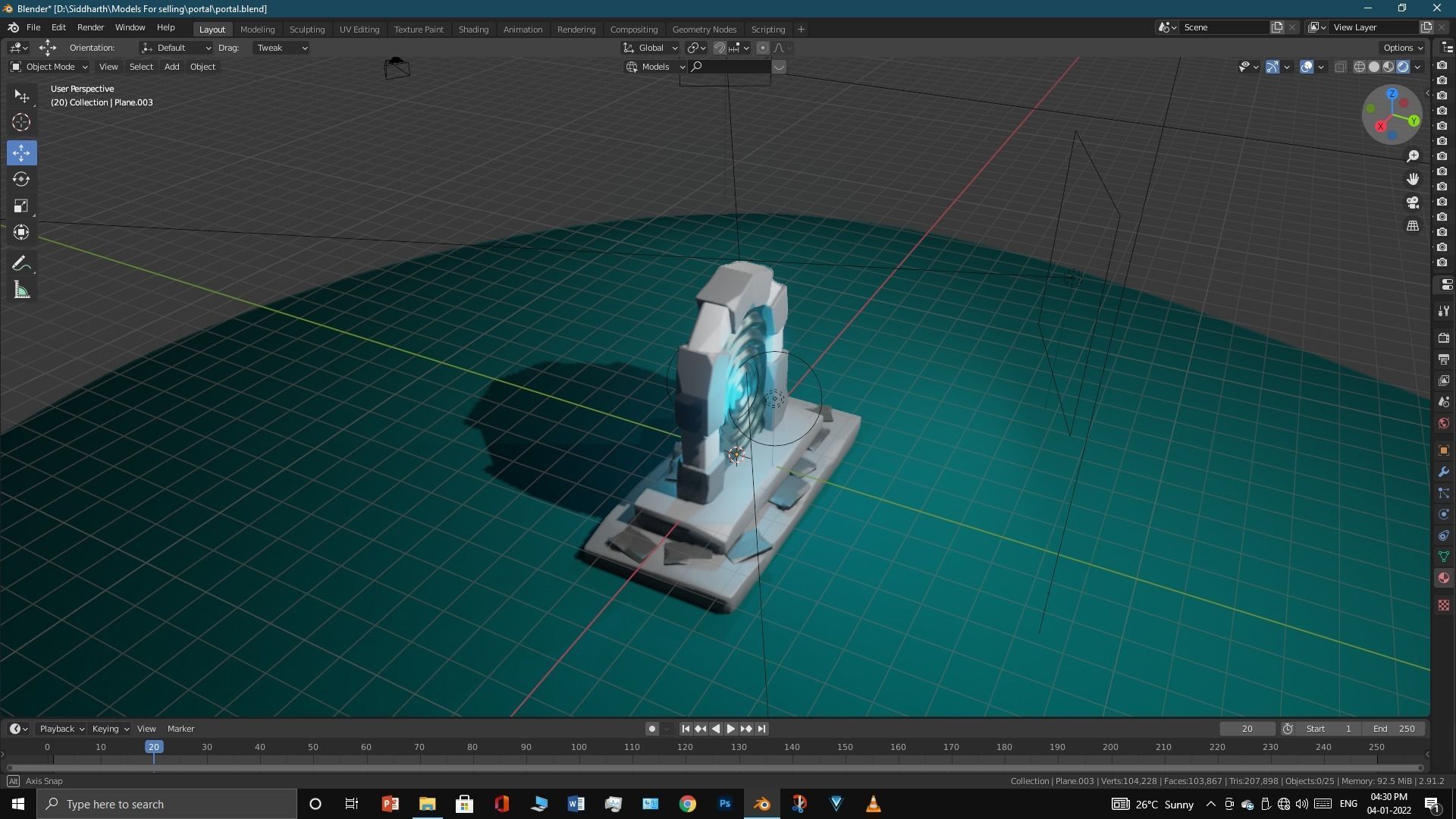Open the View Layer properties tab
This screenshot has height=819, width=1456.
pos(1444,380)
